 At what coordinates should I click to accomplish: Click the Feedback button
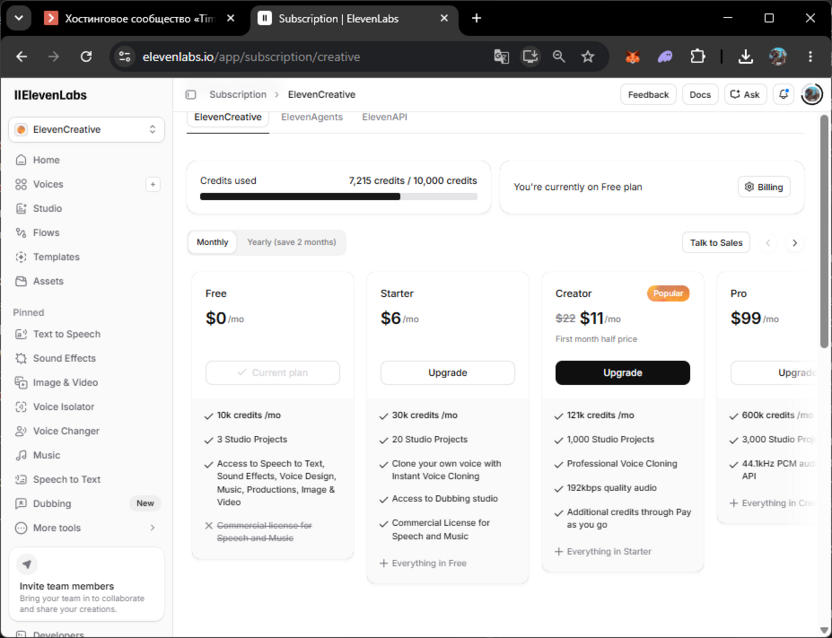[648, 94]
